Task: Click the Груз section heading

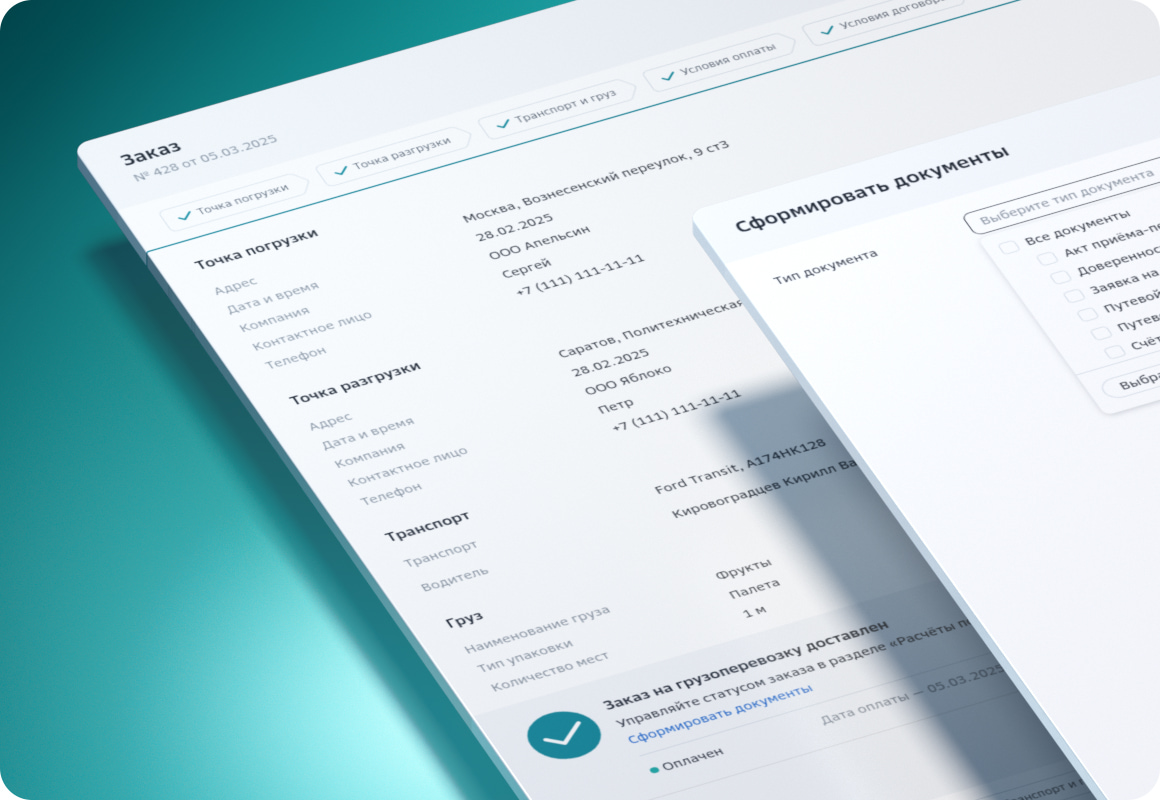Action: pos(464,619)
